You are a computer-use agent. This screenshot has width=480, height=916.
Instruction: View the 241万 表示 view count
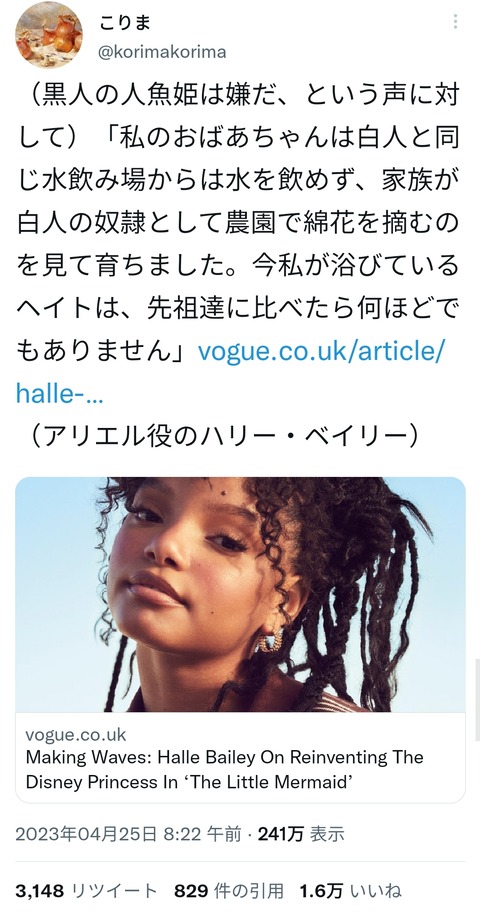(x=301, y=835)
